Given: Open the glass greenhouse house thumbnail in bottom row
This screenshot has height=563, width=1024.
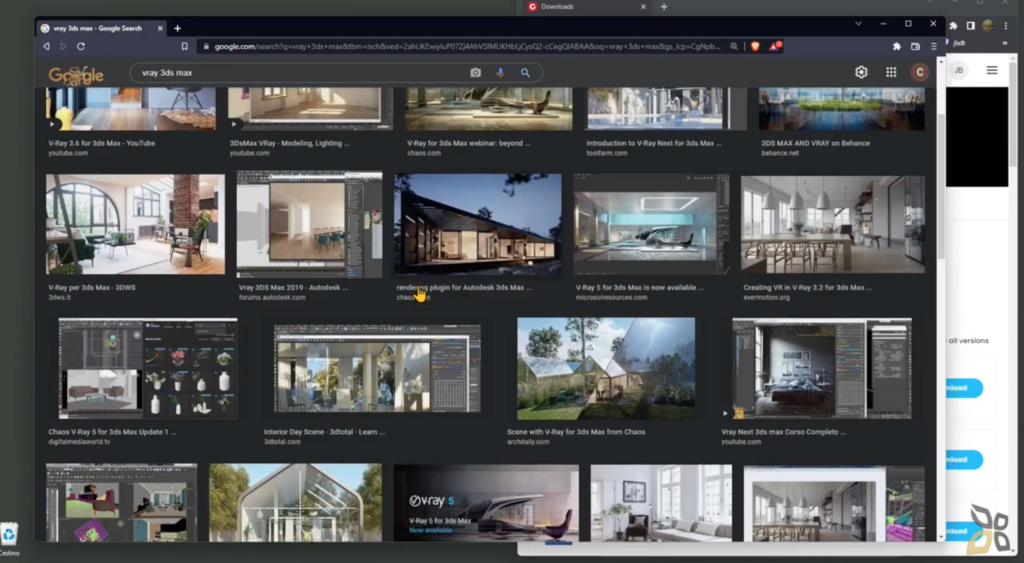Looking at the screenshot, I should pos(296,503).
